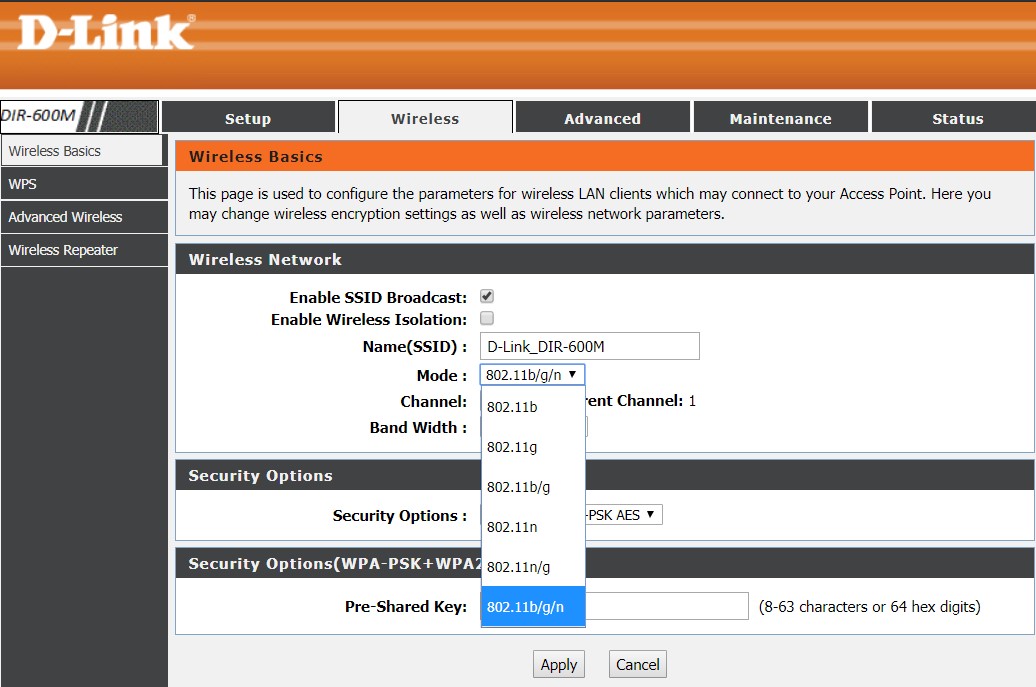Image resolution: width=1036 pixels, height=687 pixels.
Task: Click the '8-63 characters or 64 hex digits' hint
Action: tap(870, 606)
